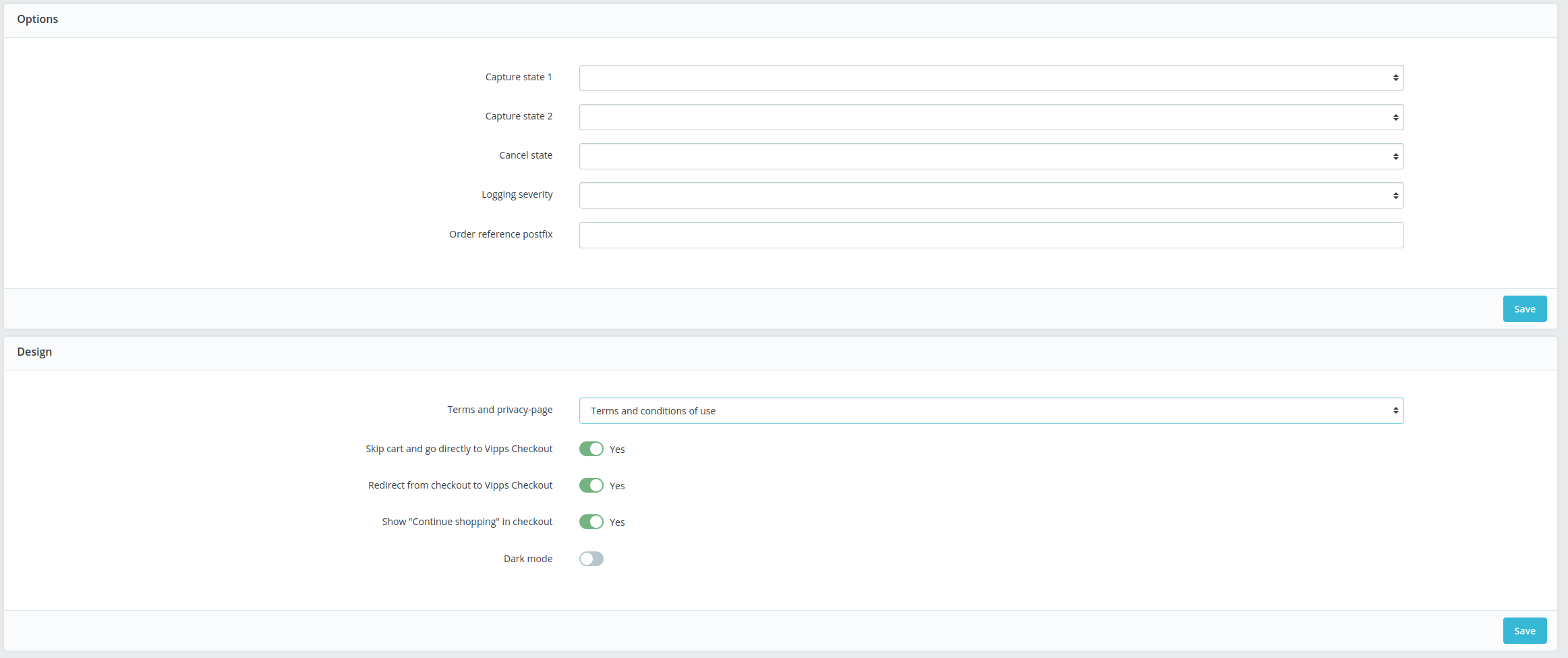Click the Capture state 1 label
1568x658 pixels.
(x=518, y=76)
